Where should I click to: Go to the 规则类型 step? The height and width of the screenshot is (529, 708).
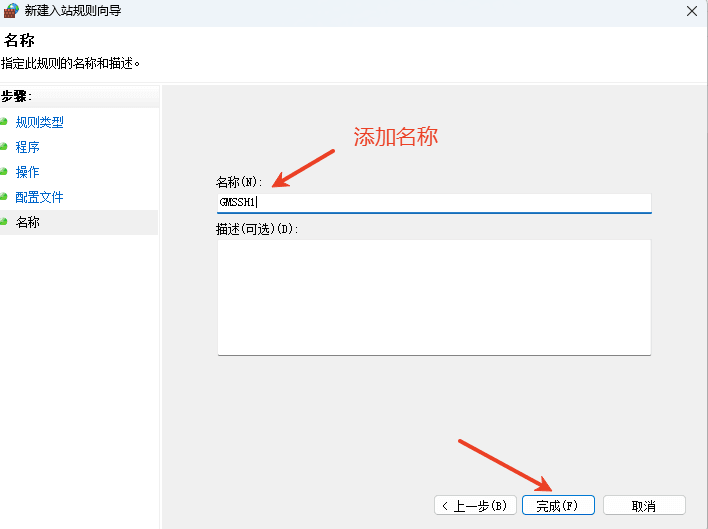click(39, 122)
